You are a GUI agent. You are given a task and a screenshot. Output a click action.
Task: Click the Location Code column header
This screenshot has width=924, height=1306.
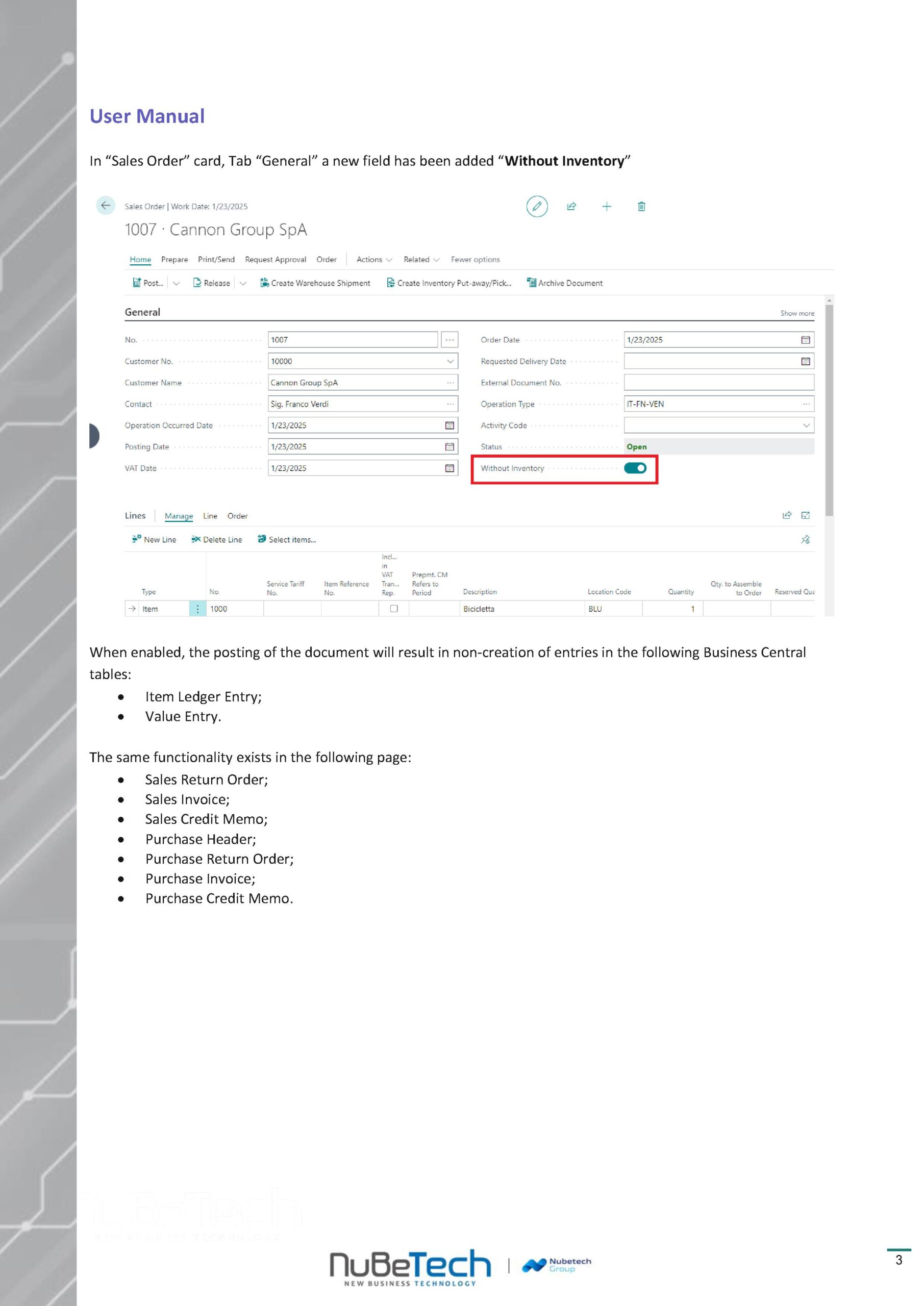click(x=609, y=592)
